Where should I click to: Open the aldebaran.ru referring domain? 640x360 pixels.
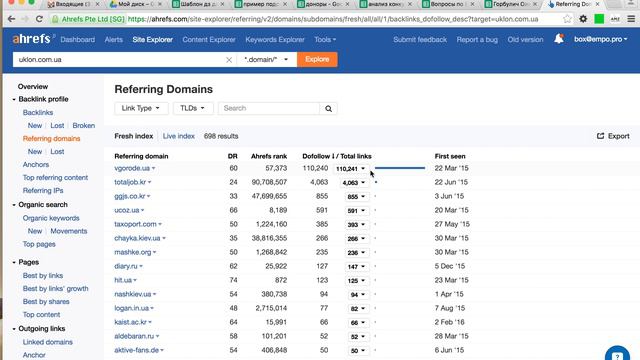tap(134, 336)
